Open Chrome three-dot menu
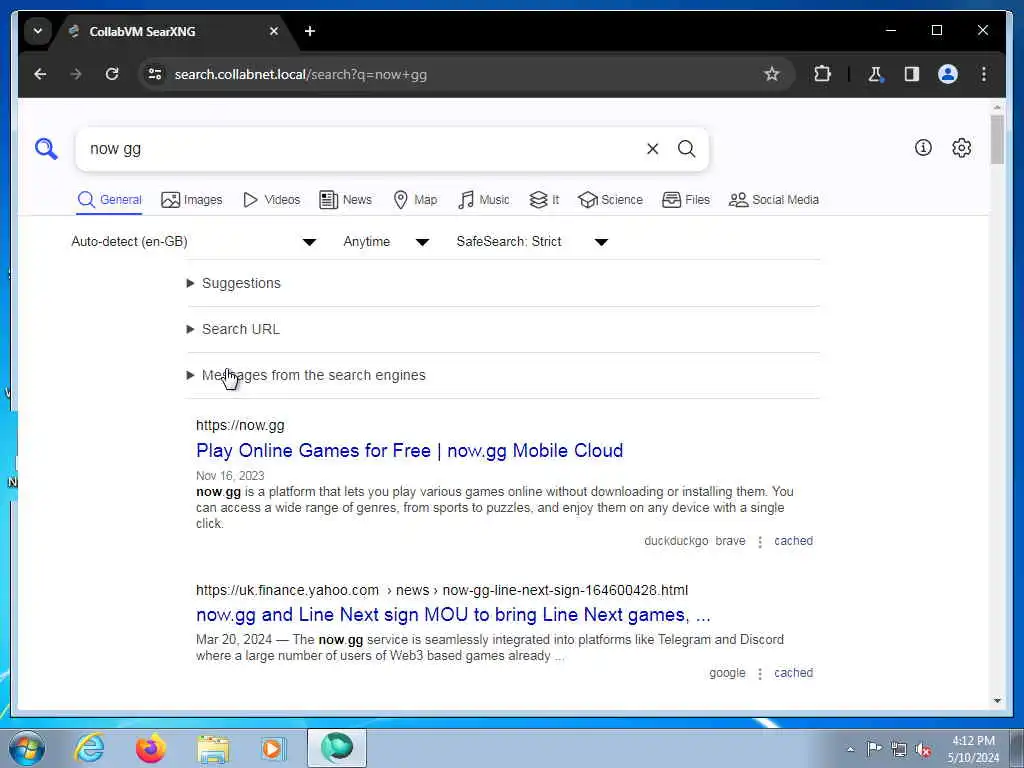This screenshot has height=768, width=1024. point(984,74)
